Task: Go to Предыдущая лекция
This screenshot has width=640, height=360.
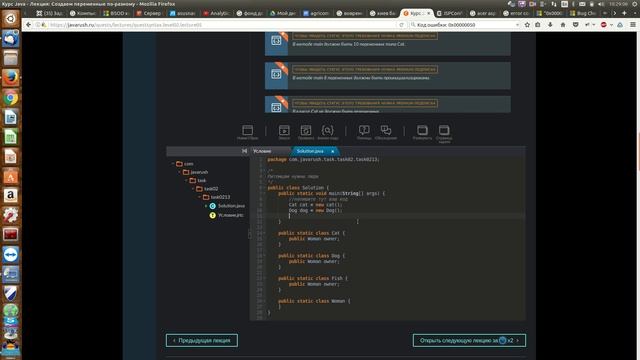Action: click(202, 340)
